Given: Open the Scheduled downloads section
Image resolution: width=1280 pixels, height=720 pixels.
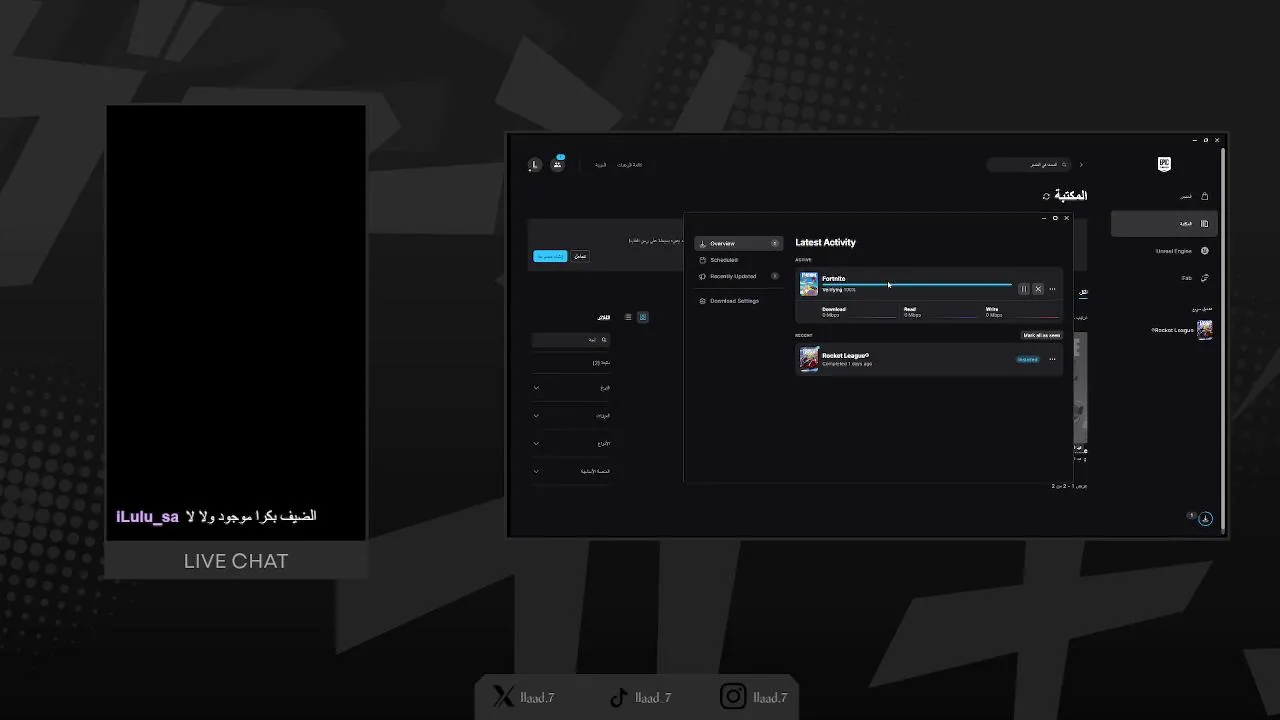Looking at the screenshot, I should [x=738, y=260].
